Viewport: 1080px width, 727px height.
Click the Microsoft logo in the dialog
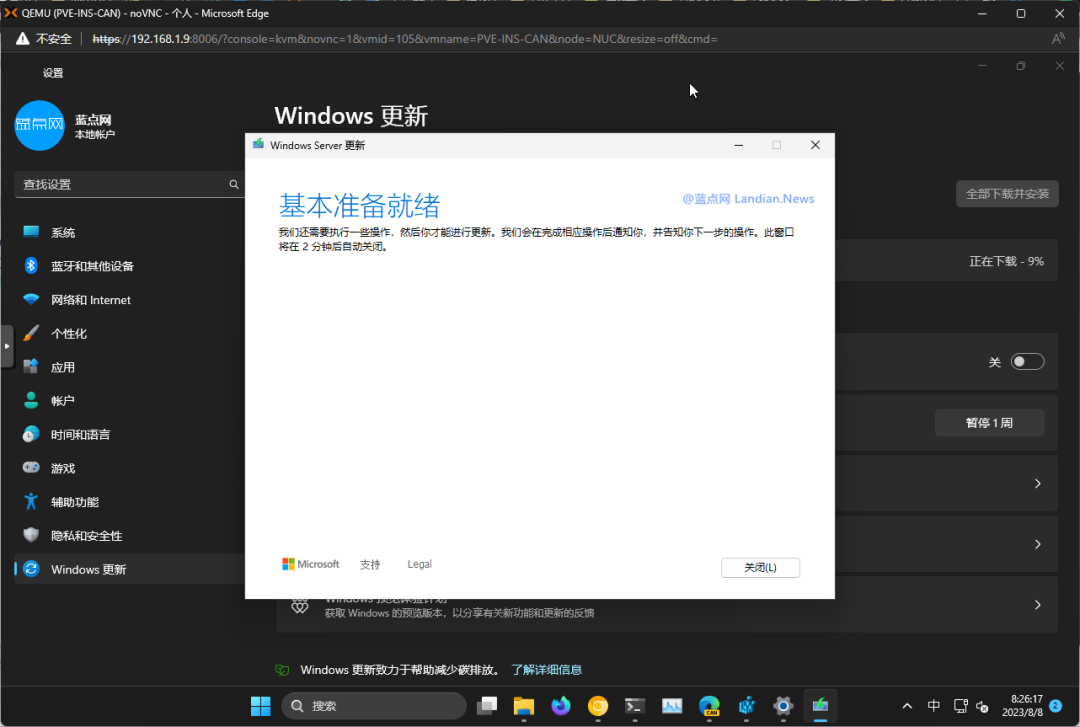[x=311, y=564]
